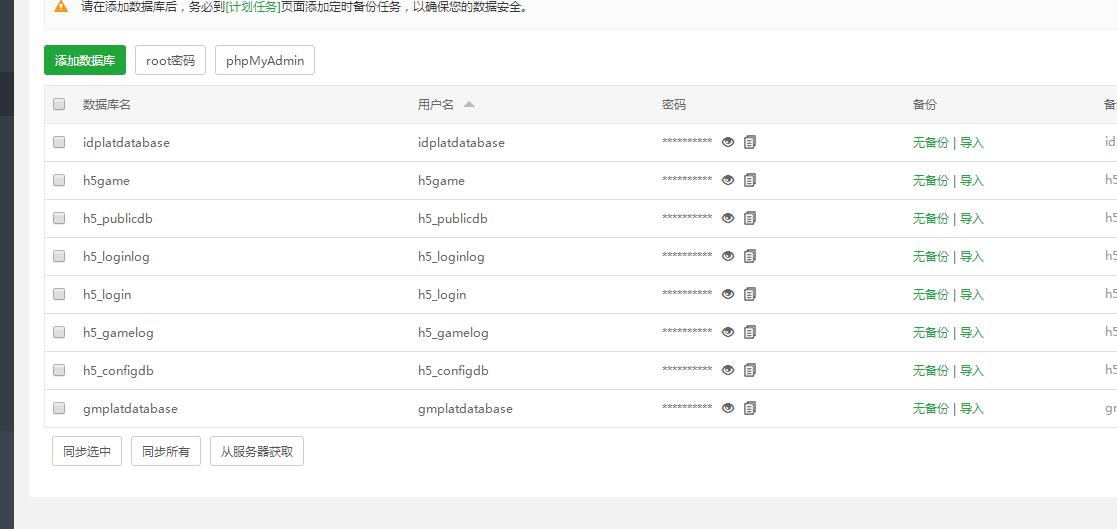Click 导入 for h5_publicdb

pyautogui.click(x=972, y=219)
